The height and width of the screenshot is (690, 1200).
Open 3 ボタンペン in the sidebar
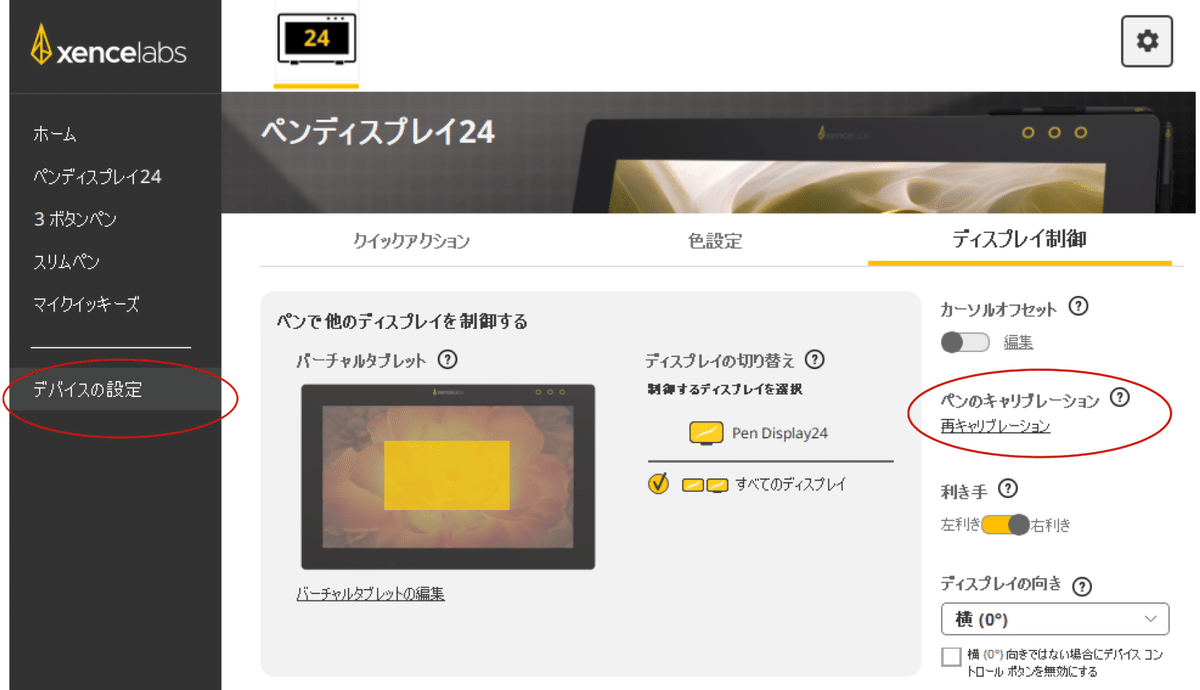click(75, 219)
